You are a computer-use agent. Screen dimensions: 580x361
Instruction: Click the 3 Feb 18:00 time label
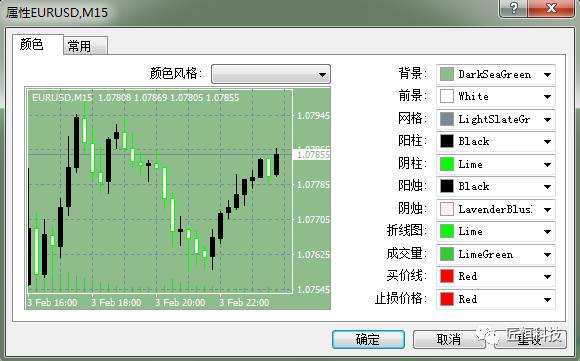[x=116, y=303]
